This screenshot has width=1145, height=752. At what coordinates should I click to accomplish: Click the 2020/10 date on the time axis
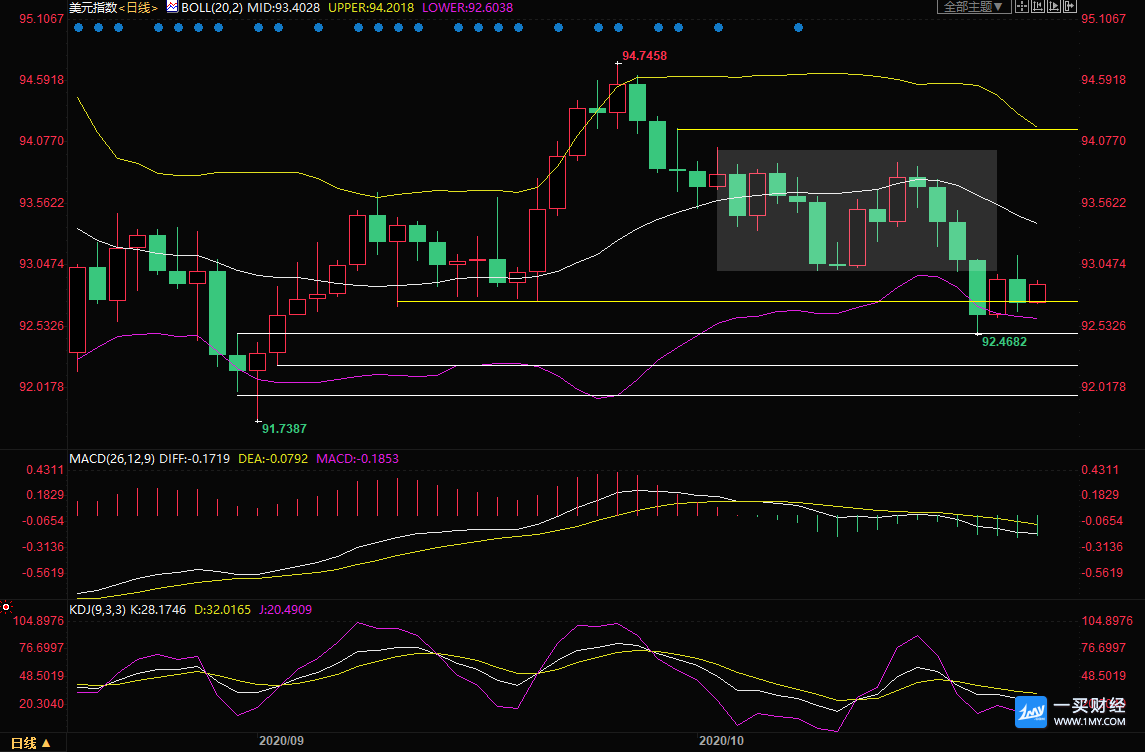tap(721, 740)
